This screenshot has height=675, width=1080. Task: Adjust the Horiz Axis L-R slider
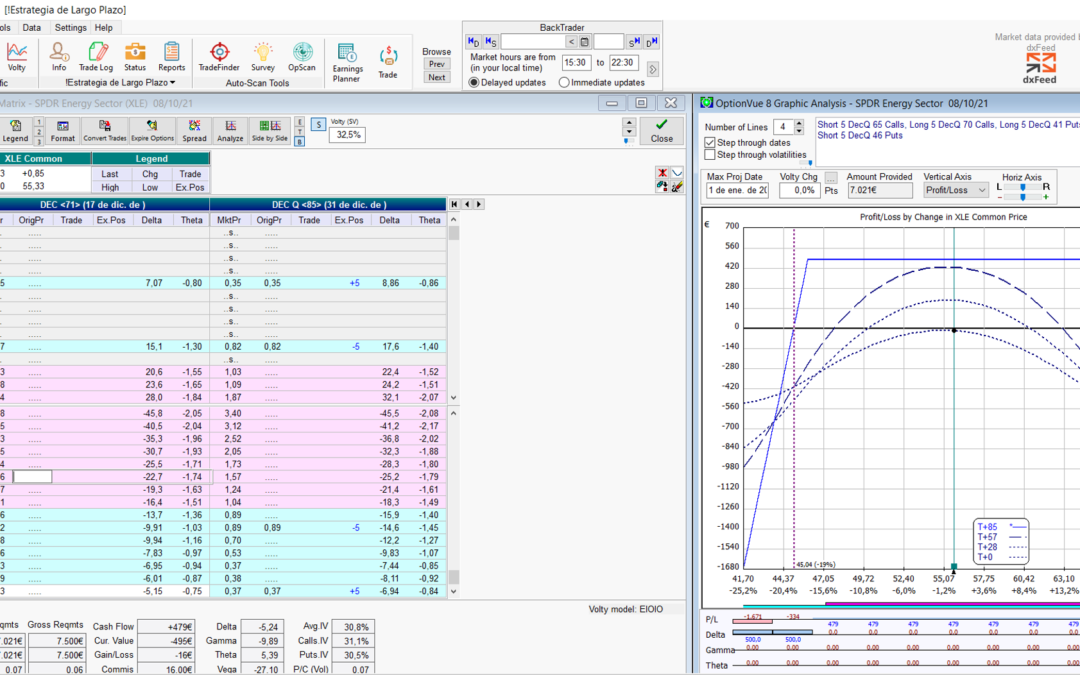click(1023, 187)
